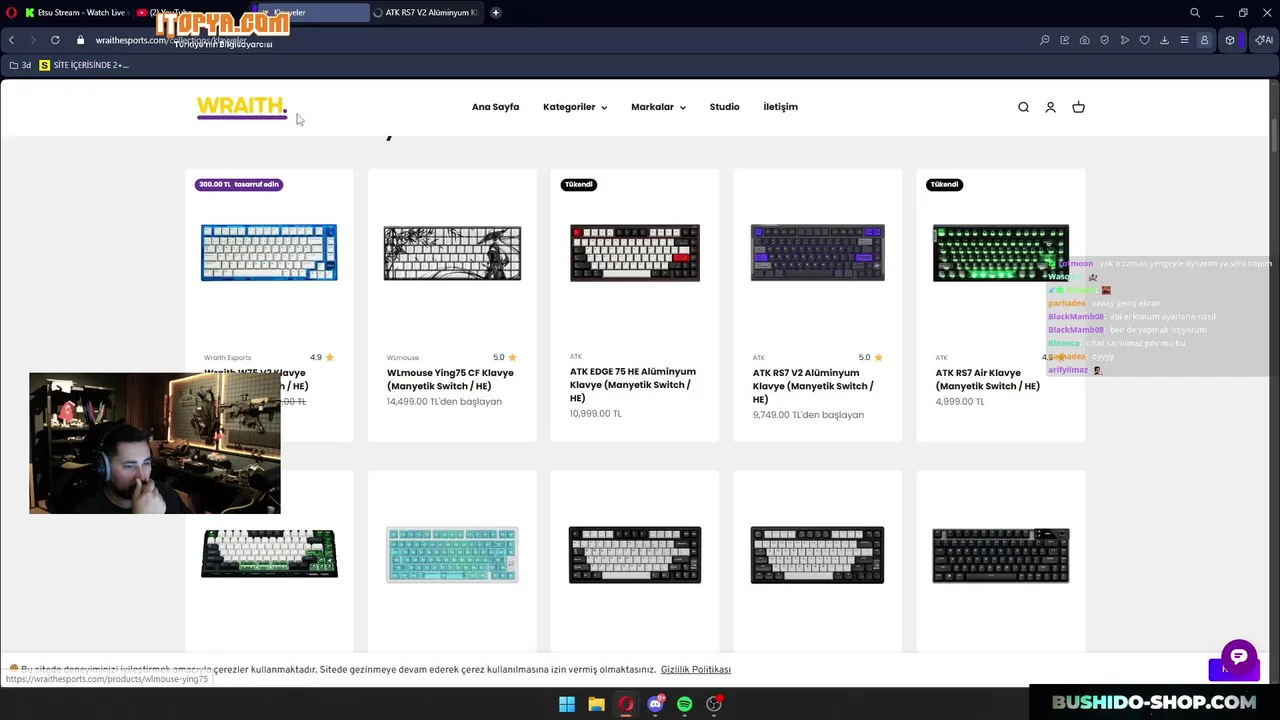The image size is (1280, 720).
Task: Click the browser reload button
Action: coord(55,40)
